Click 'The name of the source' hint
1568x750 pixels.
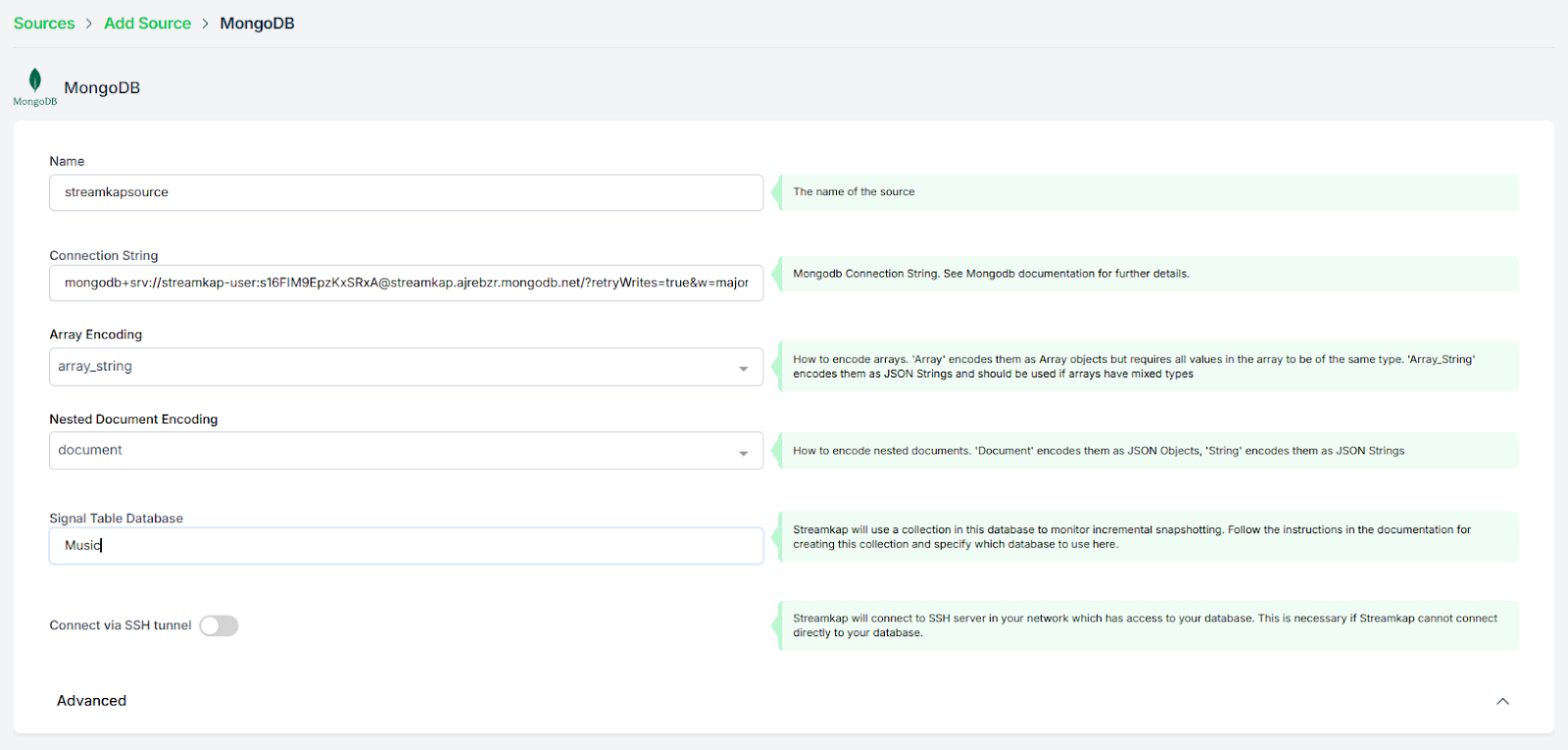854,192
